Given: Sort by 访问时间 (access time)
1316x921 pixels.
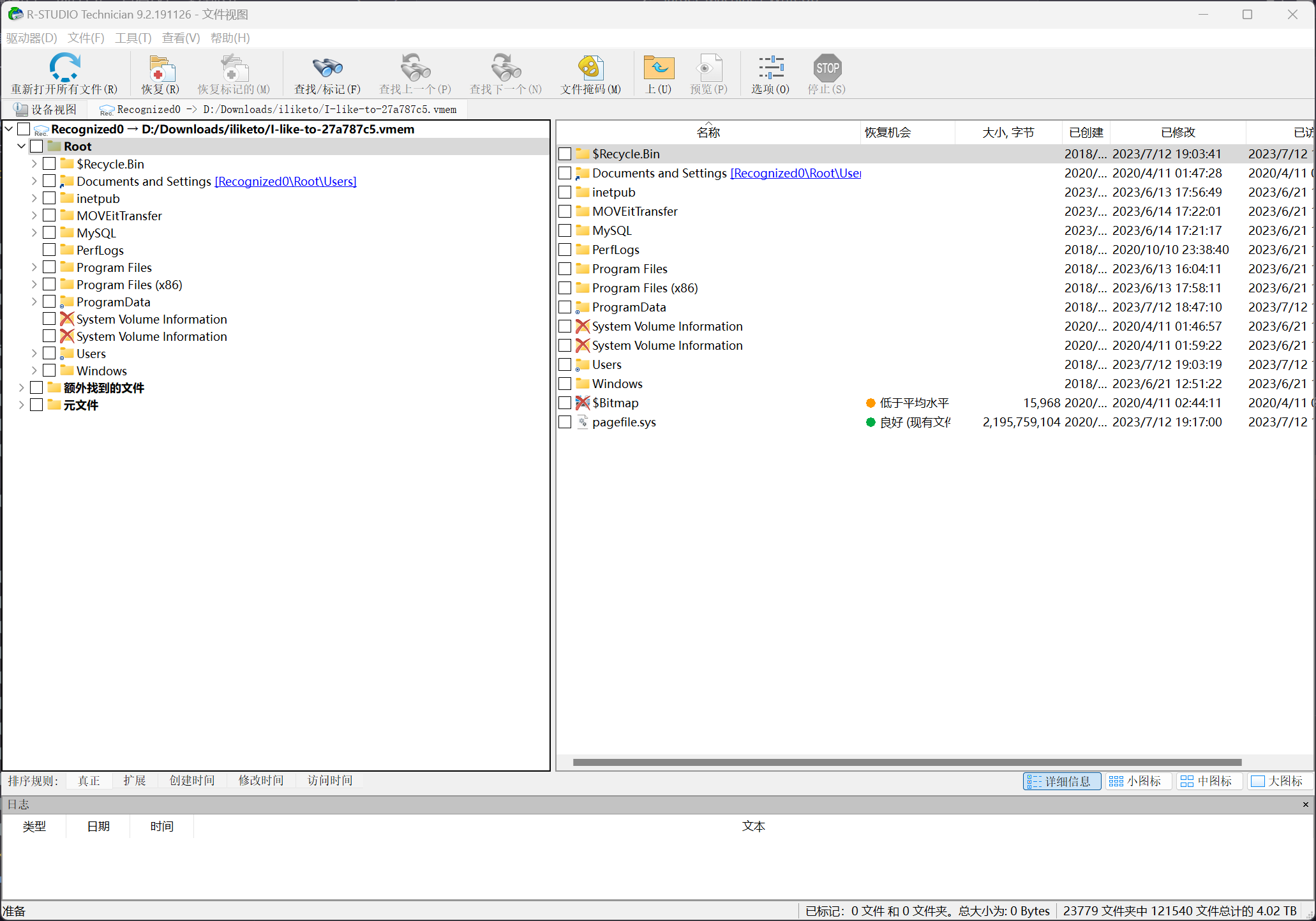Looking at the screenshot, I should click(x=330, y=781).
